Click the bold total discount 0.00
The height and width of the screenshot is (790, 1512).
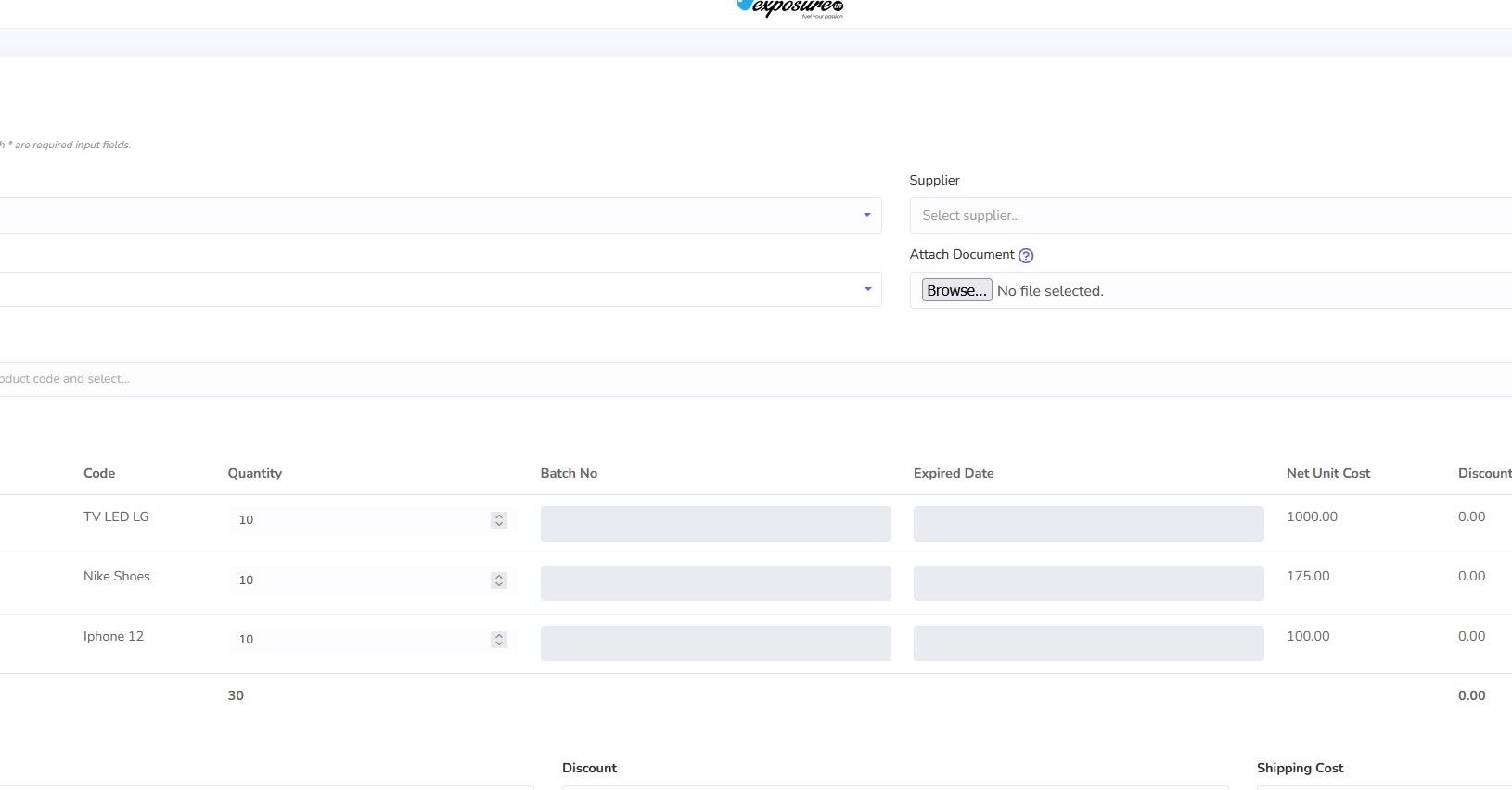pos(1471,695)
